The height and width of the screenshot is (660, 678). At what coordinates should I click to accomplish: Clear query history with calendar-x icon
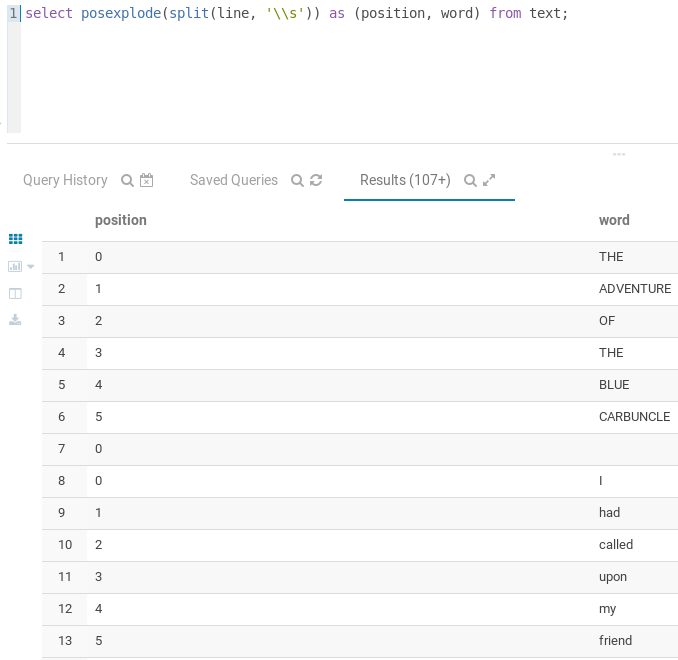146,181
